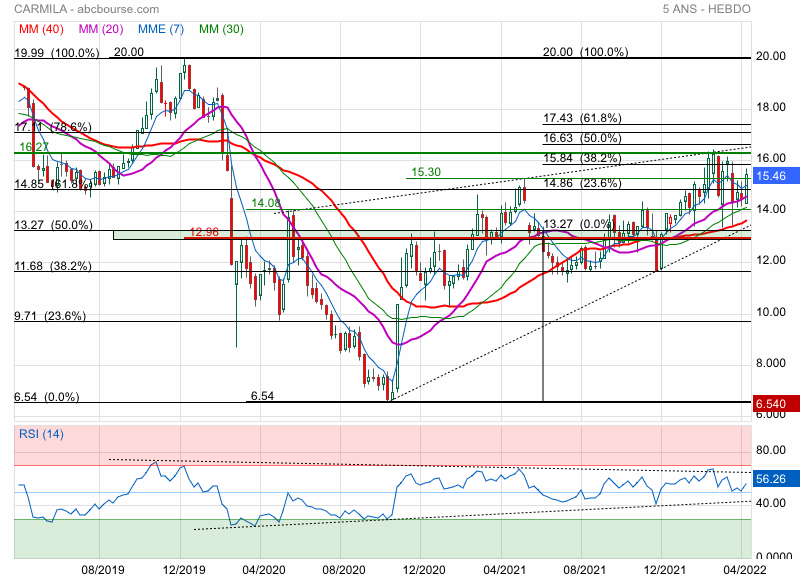Select the 12.00 price axis tick
This screenshot has width=800, height=580.
pos(770,260)
